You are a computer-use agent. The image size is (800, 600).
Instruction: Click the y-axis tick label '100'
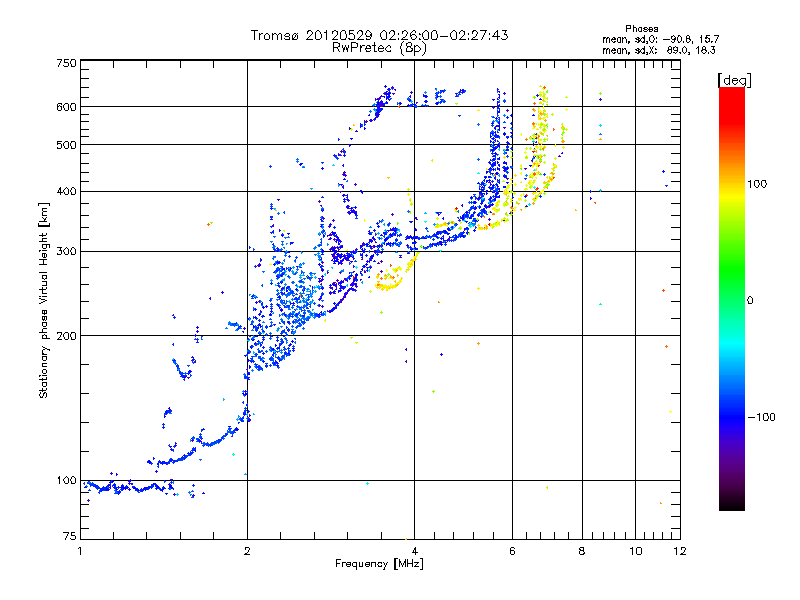(x=66, y=480)
